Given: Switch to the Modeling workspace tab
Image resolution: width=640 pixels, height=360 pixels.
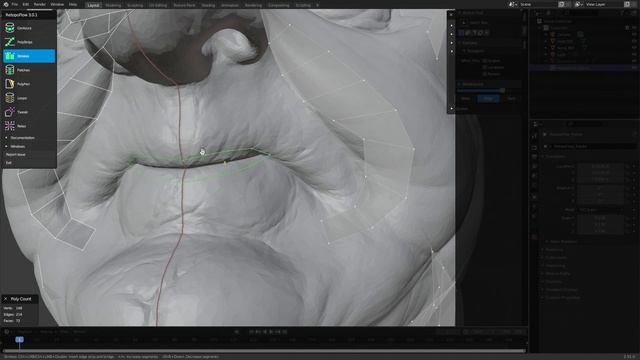Looking at the screenshot, I should pos(113,5).
